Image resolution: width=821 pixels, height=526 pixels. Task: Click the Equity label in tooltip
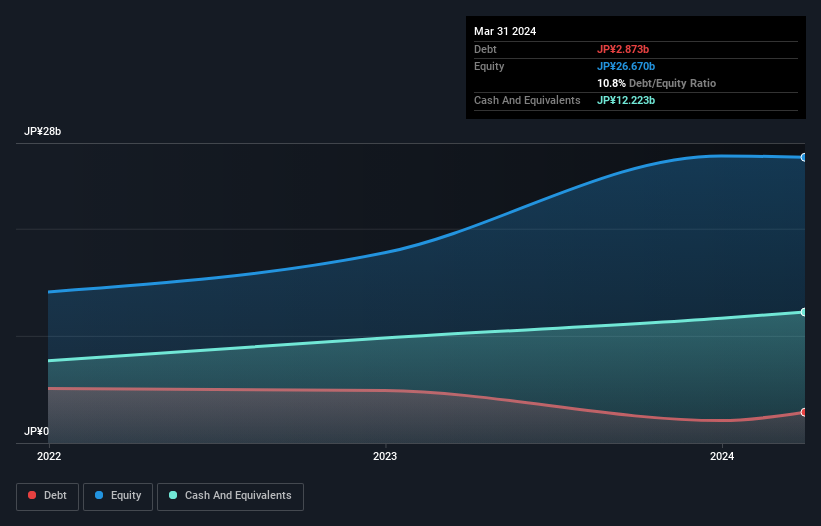pos(489,66)
